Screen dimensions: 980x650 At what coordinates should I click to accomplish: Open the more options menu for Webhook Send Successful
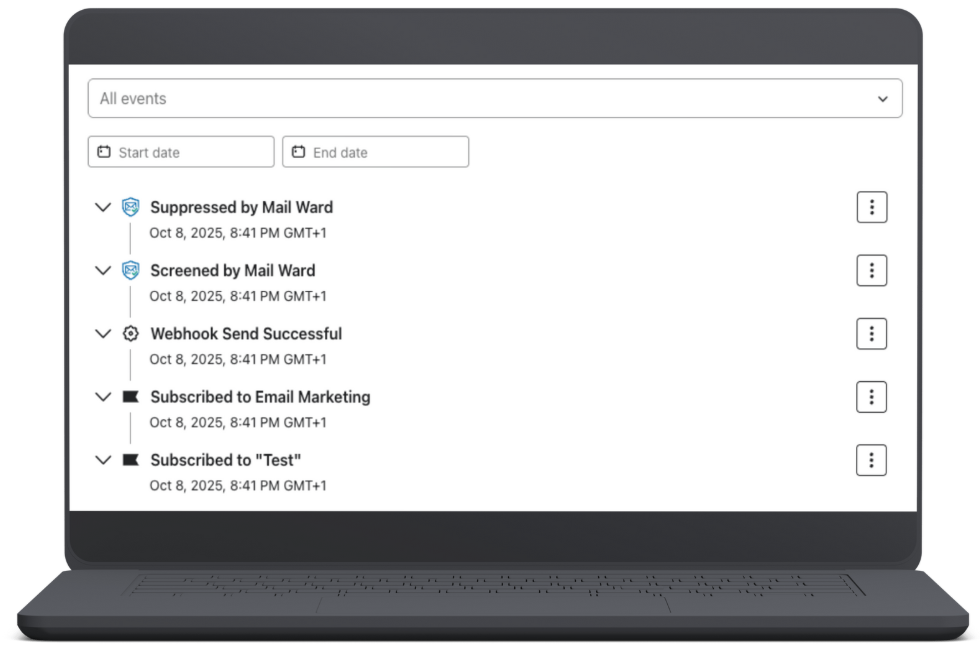[871, 333]
